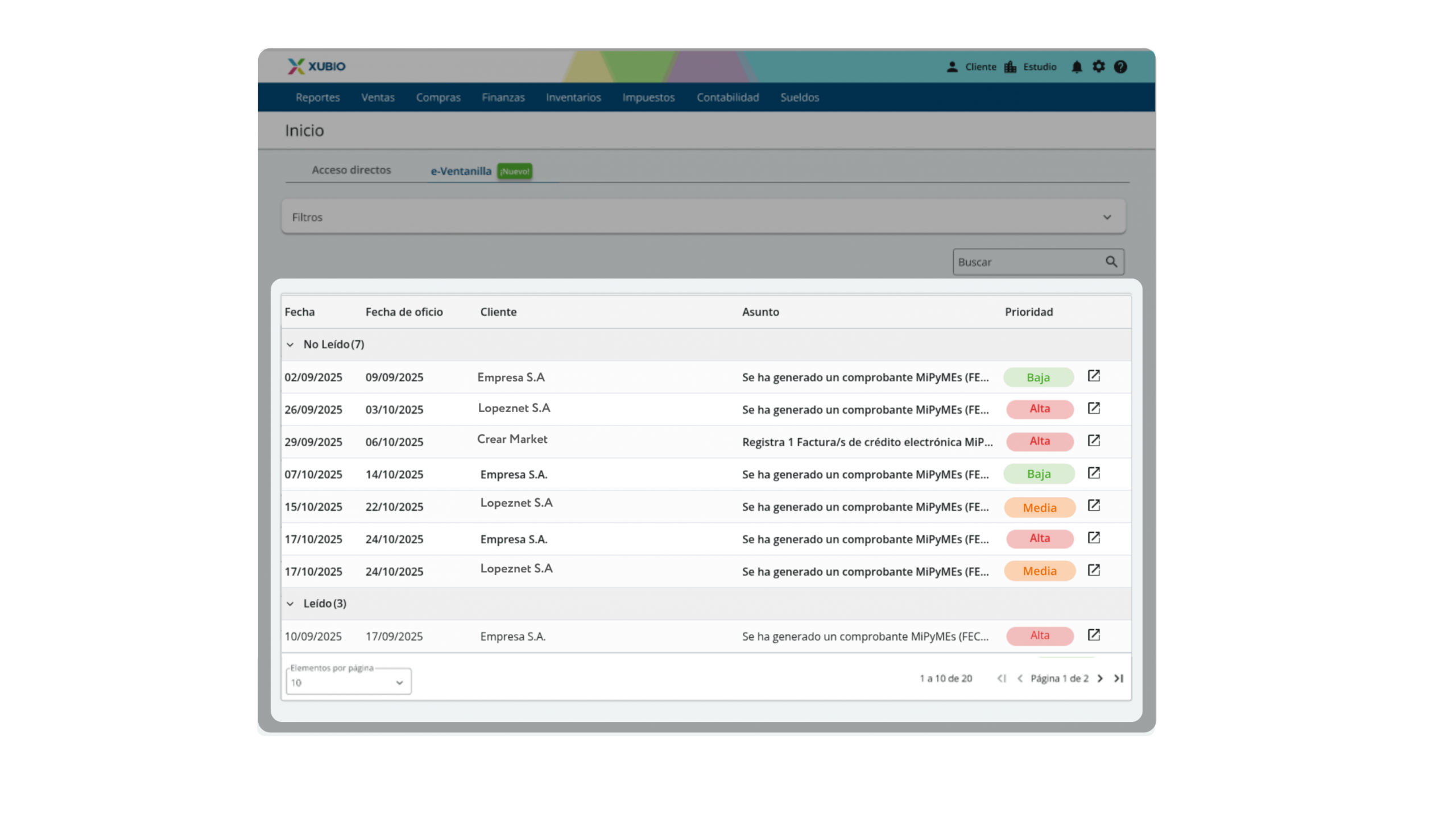Click the search magnifier icon

point(1111,261)
